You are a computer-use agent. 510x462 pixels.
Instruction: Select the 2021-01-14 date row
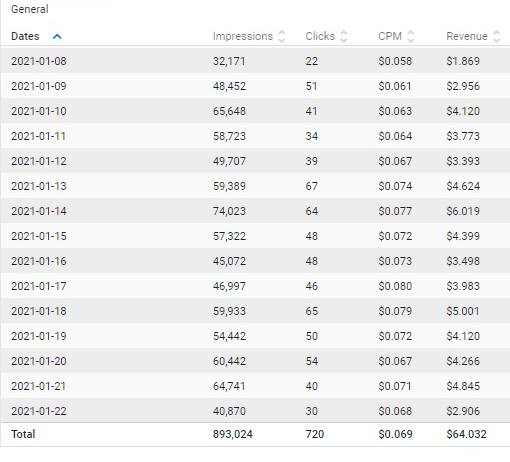pos(255,211)
